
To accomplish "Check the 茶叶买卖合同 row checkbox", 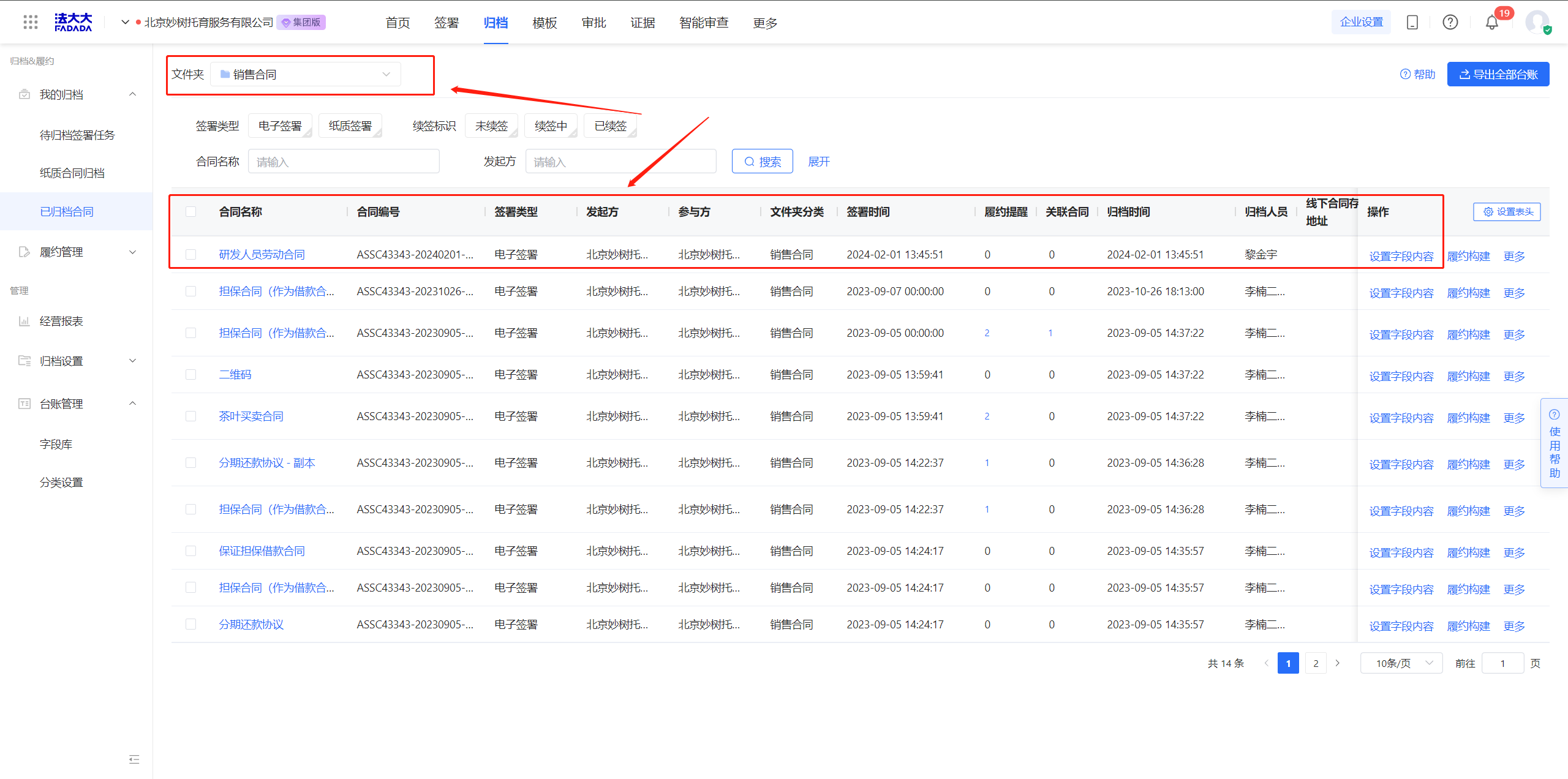I will [x=191, y=416].
